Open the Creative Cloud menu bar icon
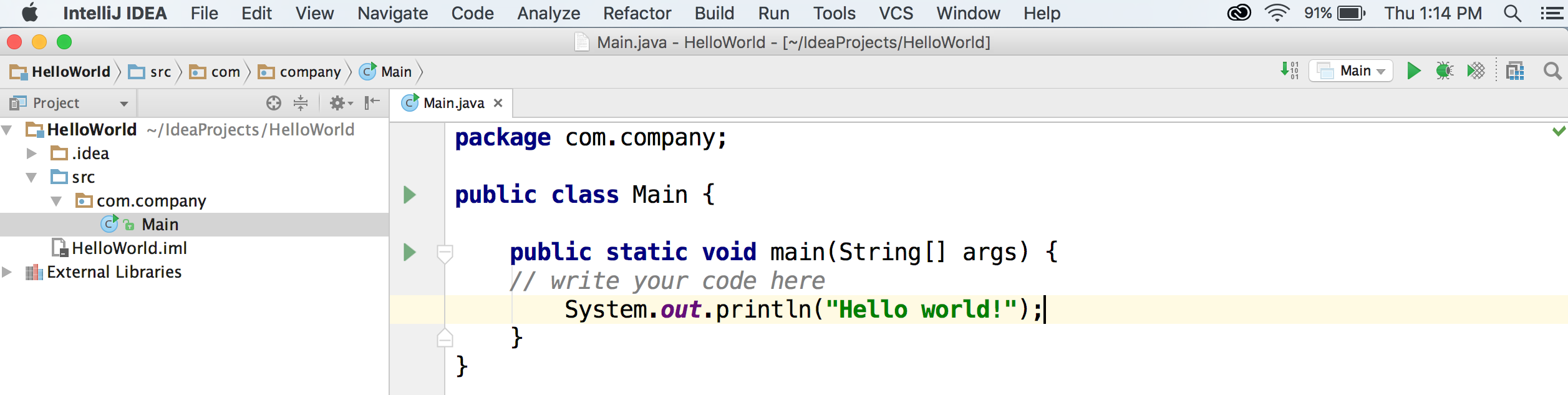The height and width of the screenshot is (395, 1568). click(1239, 13)
